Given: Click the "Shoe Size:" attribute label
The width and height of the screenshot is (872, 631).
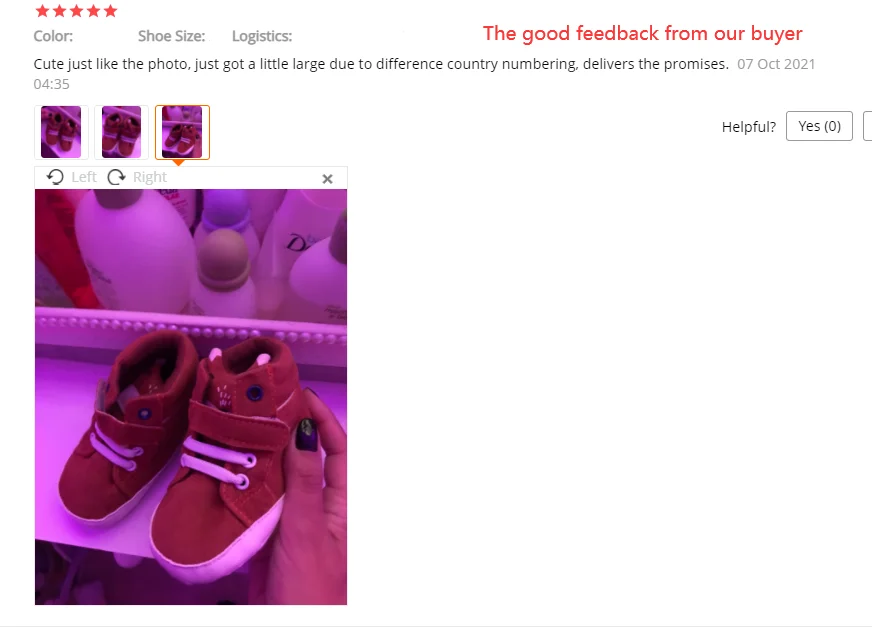Looking at the screenshot, I should [172, 36].
